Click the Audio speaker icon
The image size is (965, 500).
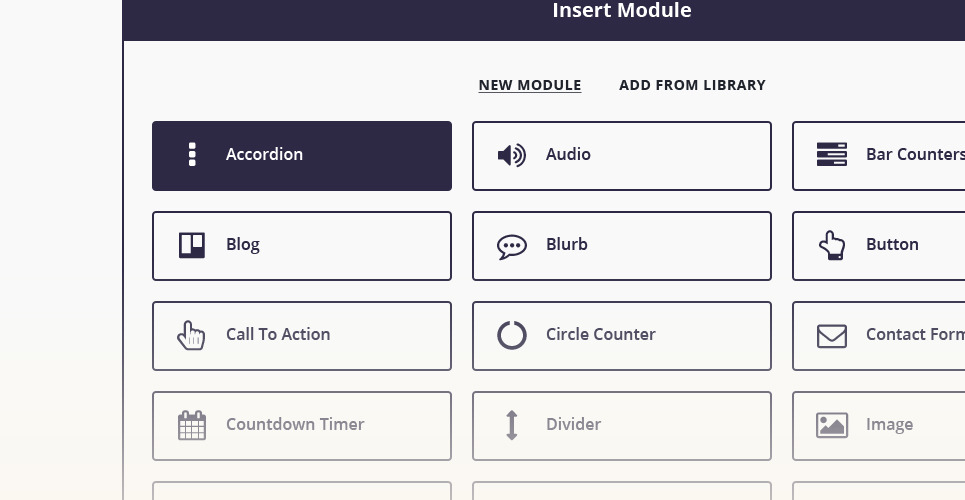511,155
